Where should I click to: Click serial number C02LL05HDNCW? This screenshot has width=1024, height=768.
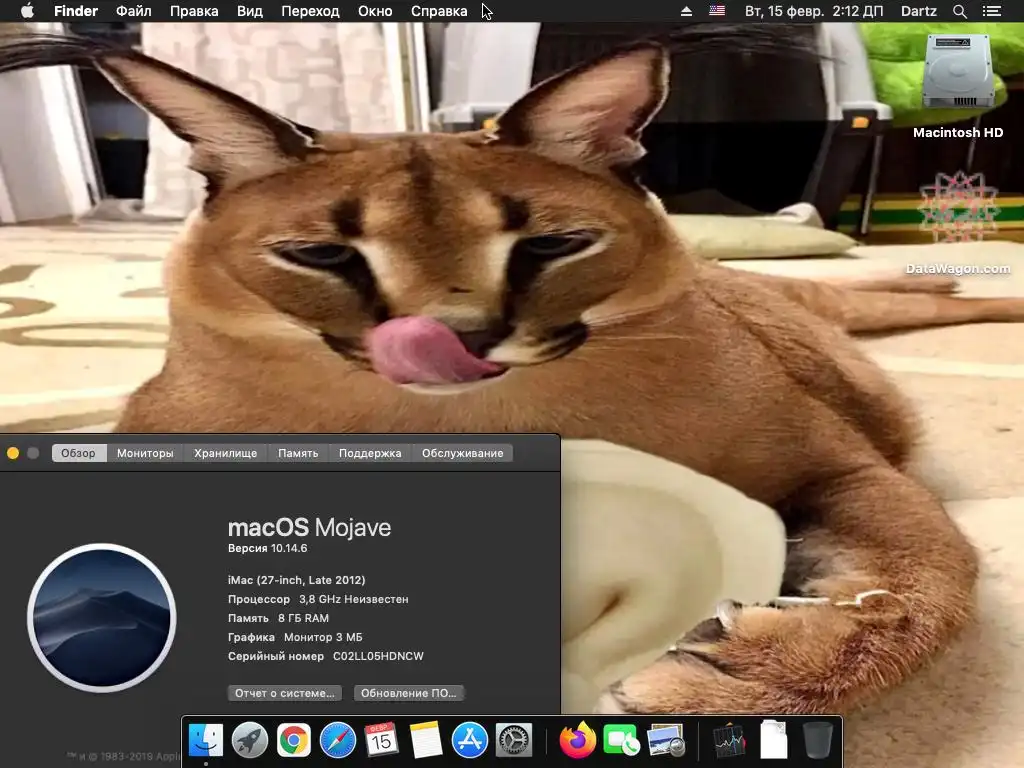pyautogui.click(x=378, y=656)
